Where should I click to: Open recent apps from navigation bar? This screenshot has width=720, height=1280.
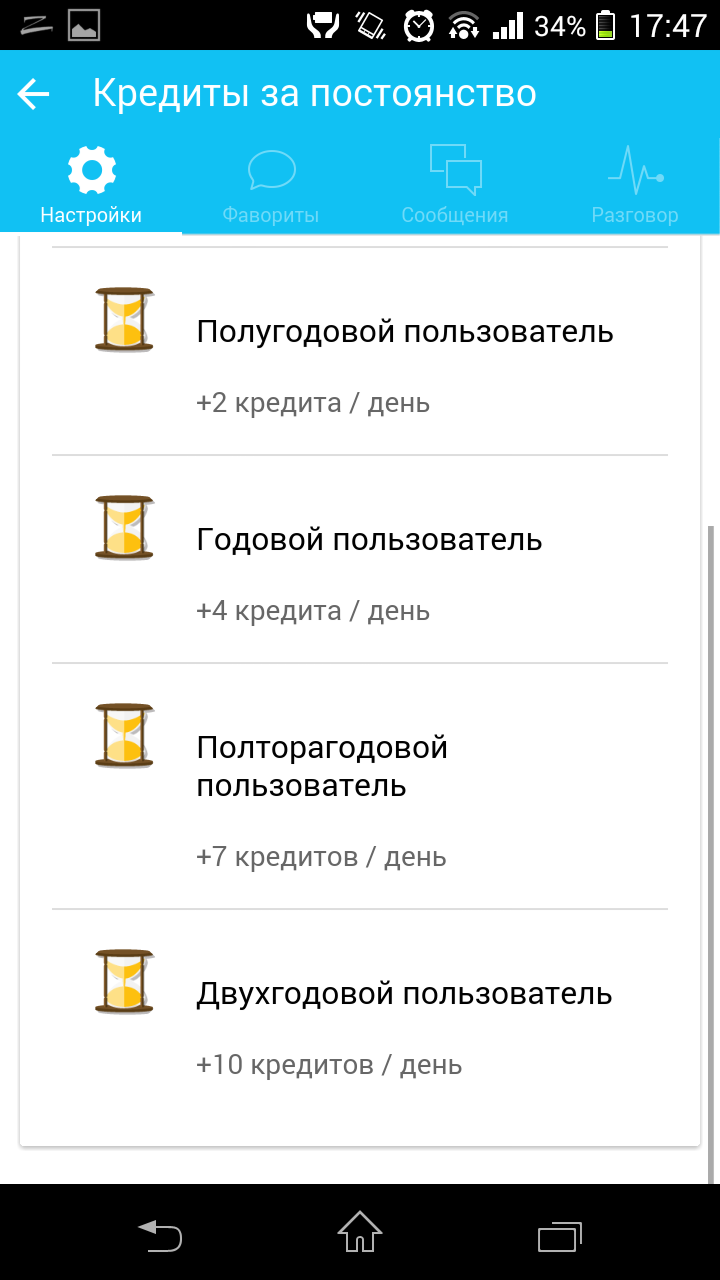pos(560,1236)
